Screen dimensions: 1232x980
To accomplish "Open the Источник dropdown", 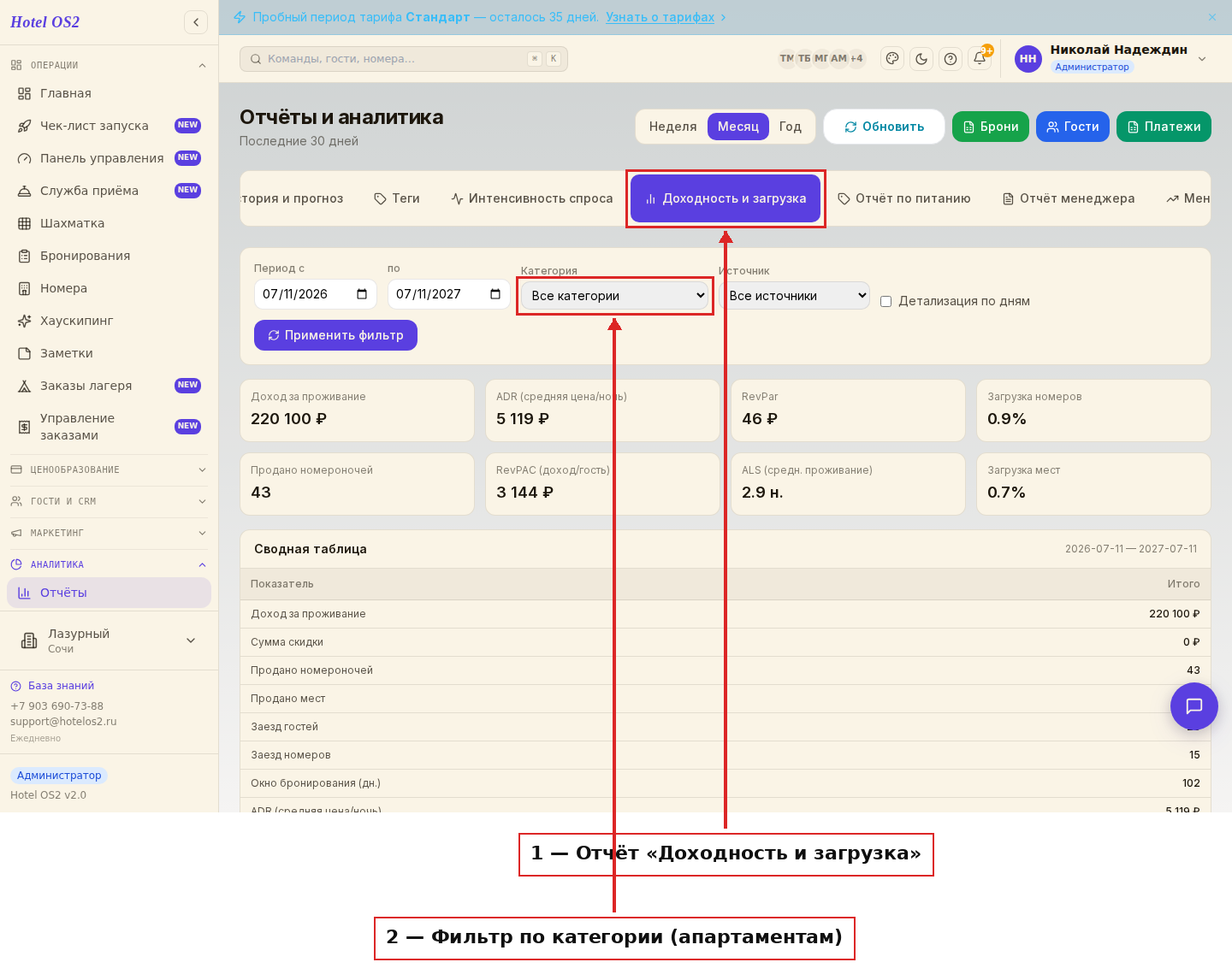I will tap(794, 296).
